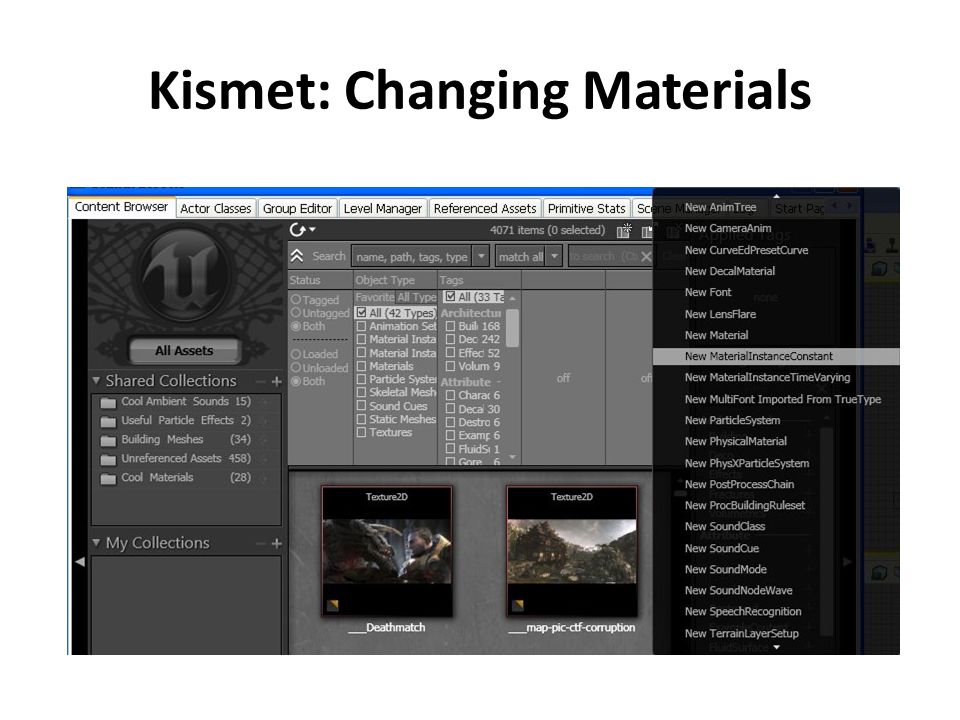Collapse the Attribute tag group
960x720 pixels.
[x=499, y=383]
